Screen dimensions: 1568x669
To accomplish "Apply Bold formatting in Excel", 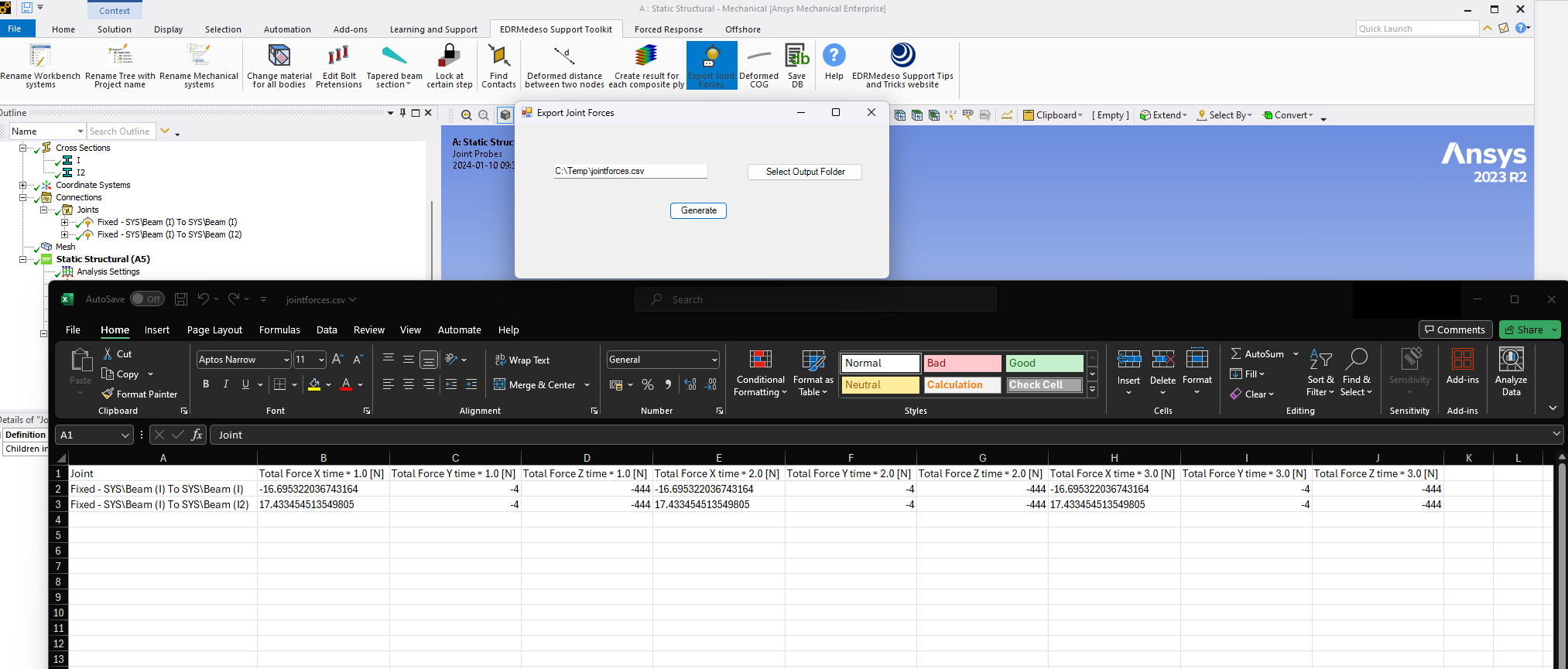I will click(x=205, y=384).
